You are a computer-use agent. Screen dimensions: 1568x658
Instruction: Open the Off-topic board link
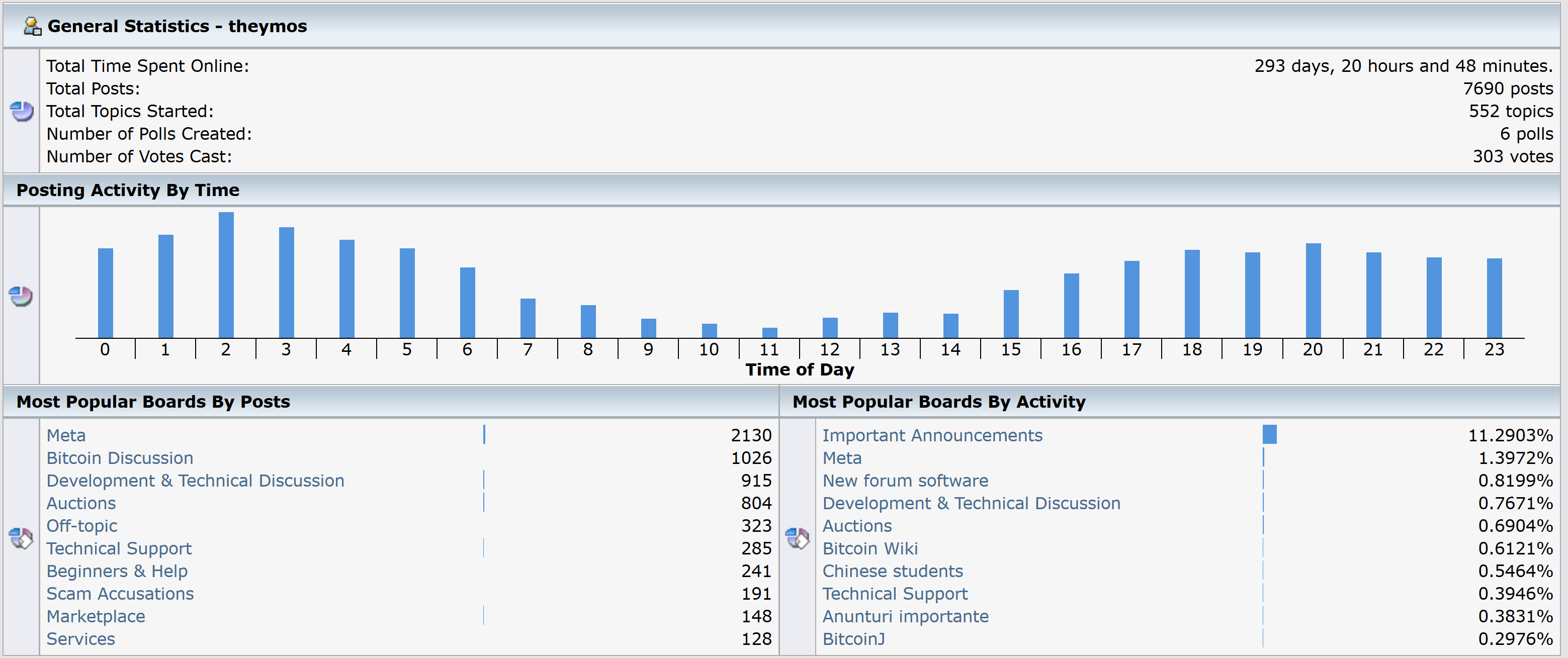coord(81,525)
